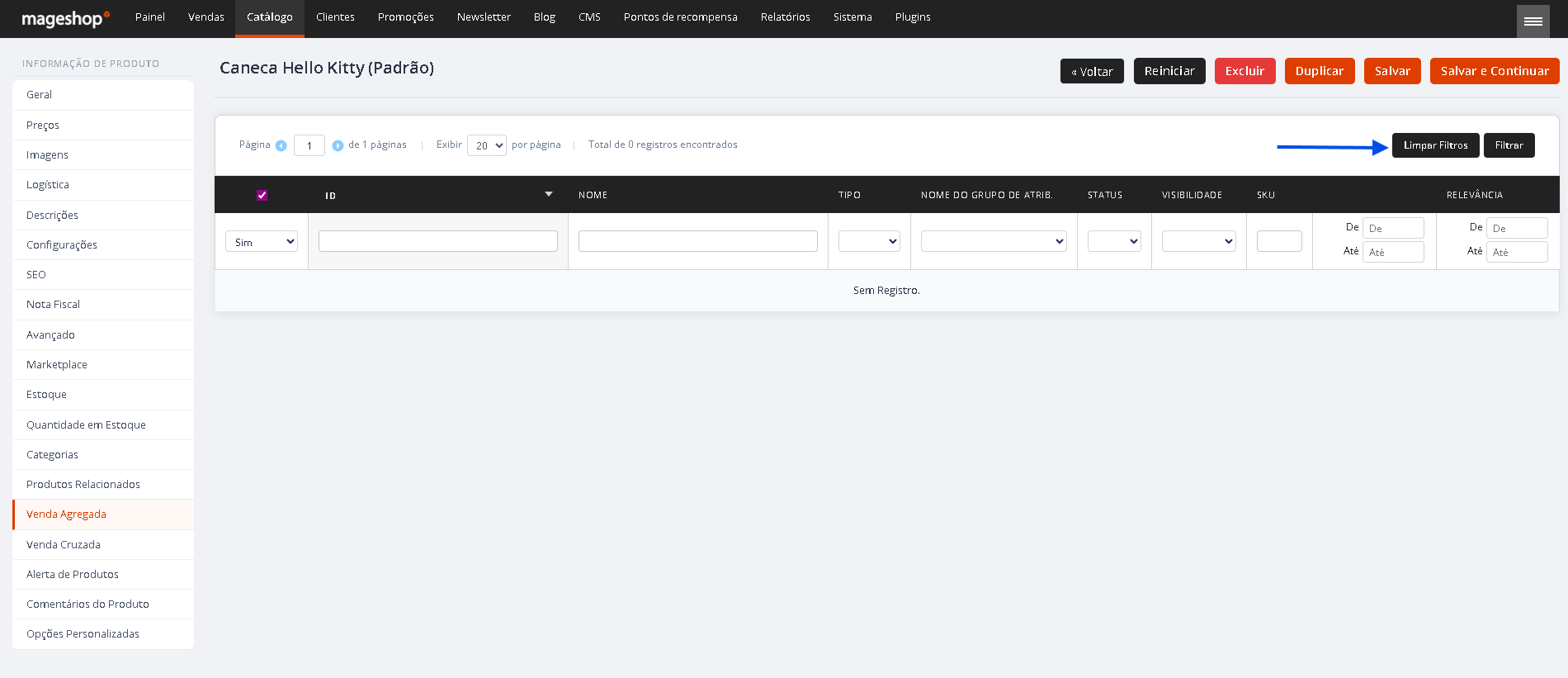Select Comentários do Produto sidebar tab
Screen dimensions: 1568x678
click(x=103, y=605)
